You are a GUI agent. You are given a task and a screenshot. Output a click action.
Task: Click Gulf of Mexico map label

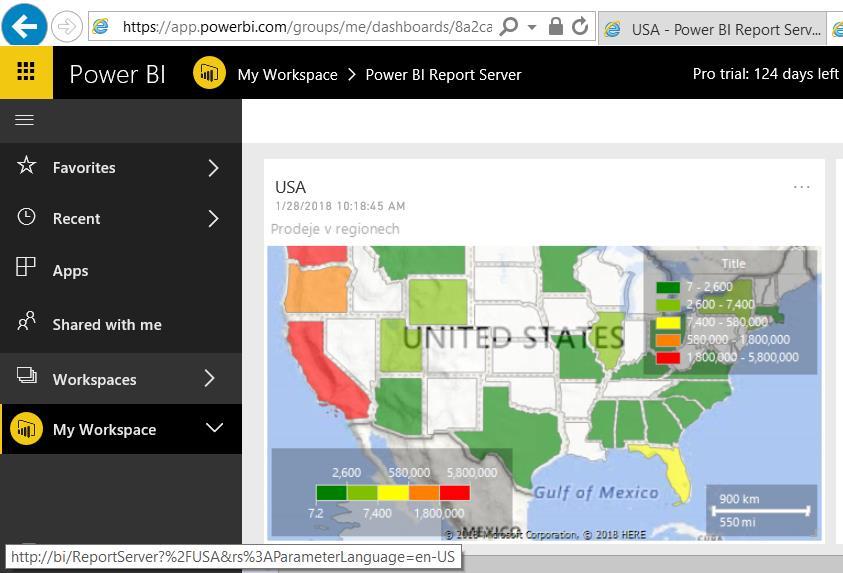596,492
